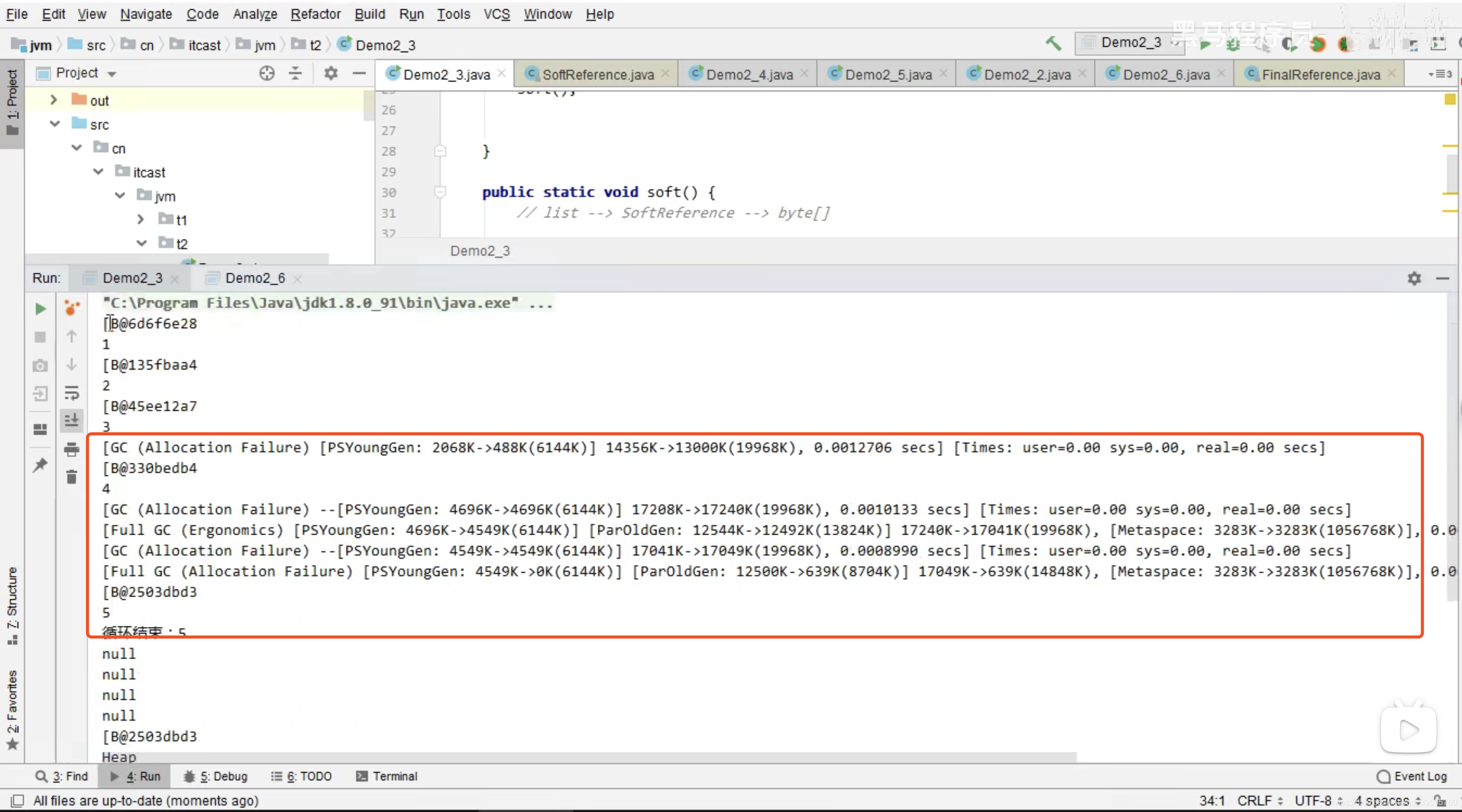Click the stop process icon
This screenshot has width=1462, height=812.
[40, 337]
